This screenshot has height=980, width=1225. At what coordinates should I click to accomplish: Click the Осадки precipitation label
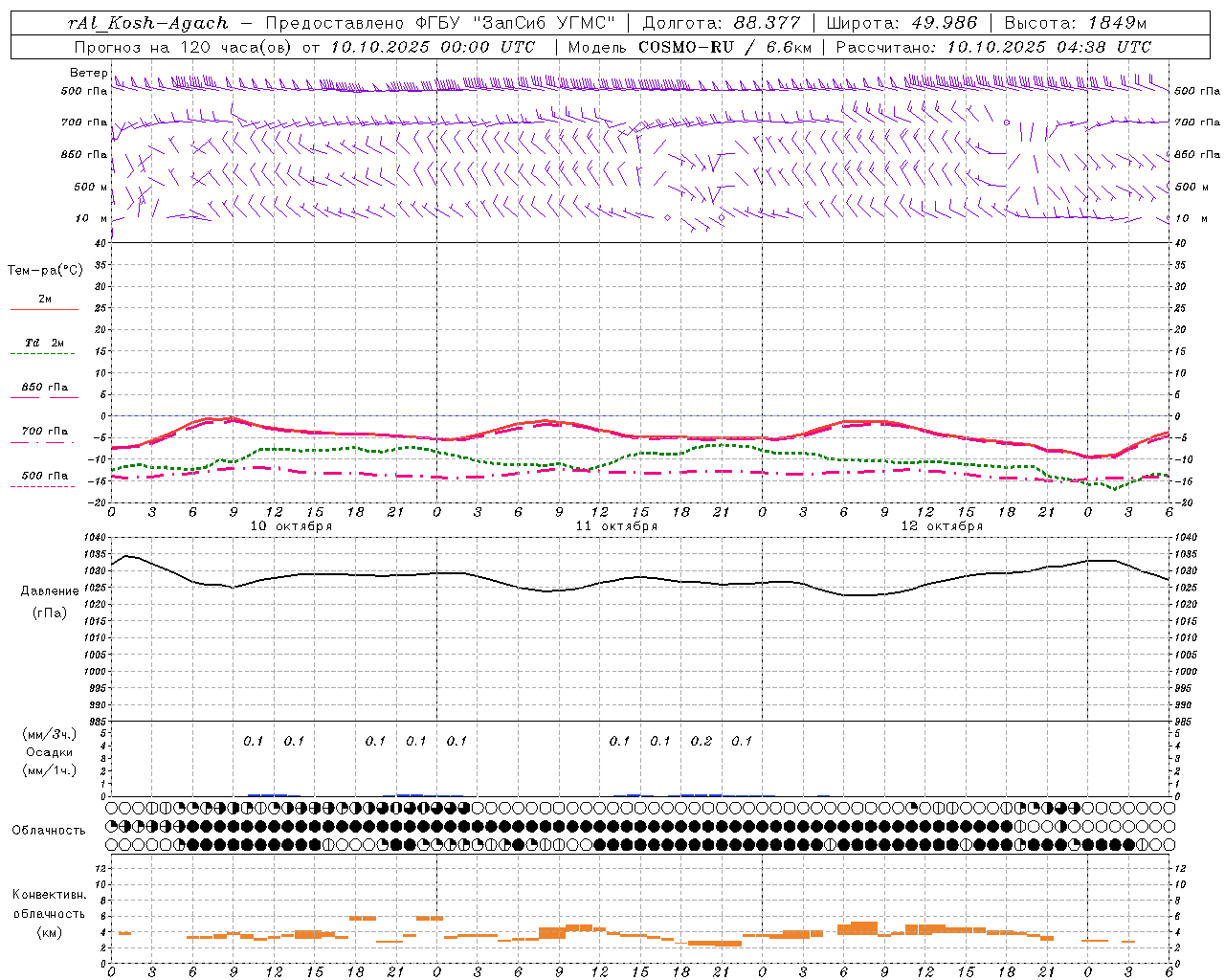(x=50, y=752)
